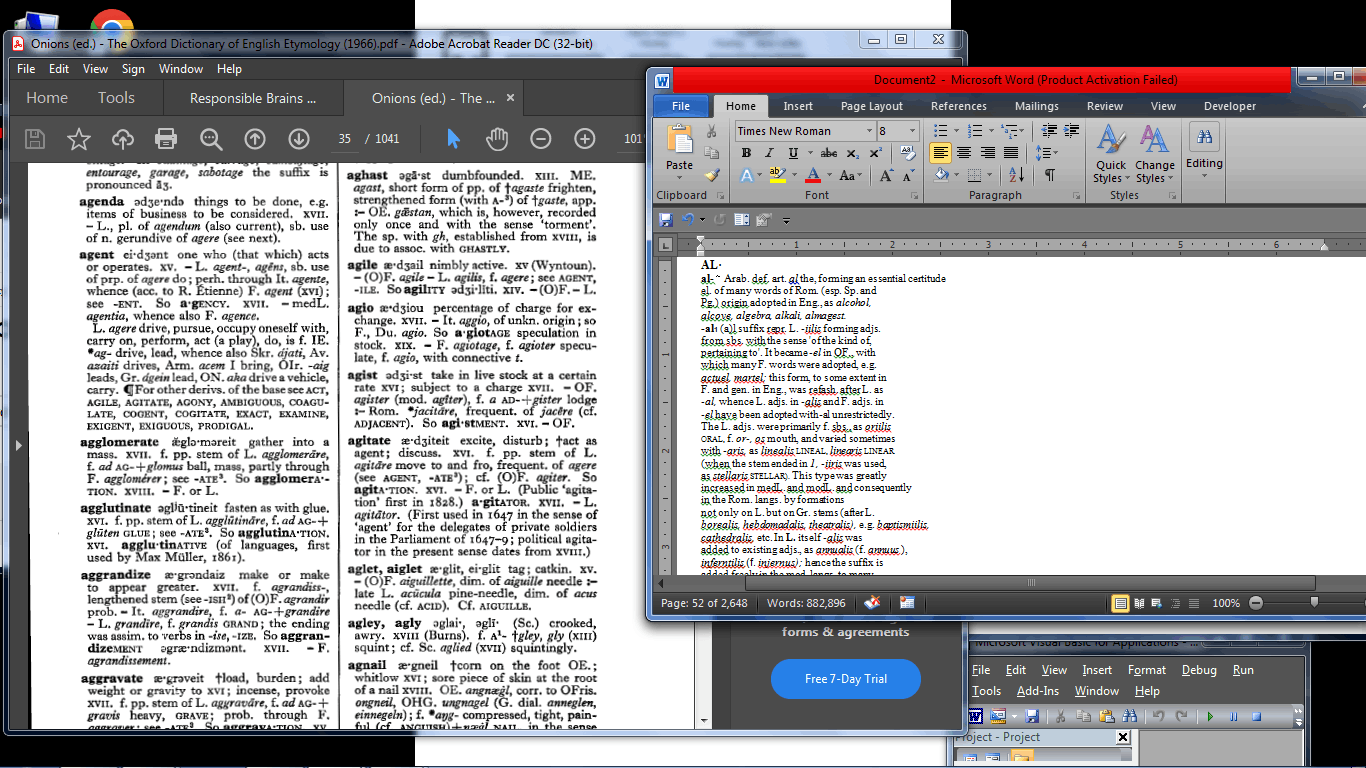The width and height of the screenshot is (1366, 768).
Task: Toggle Subscript in Word Font group
Action: coord(853,153)
